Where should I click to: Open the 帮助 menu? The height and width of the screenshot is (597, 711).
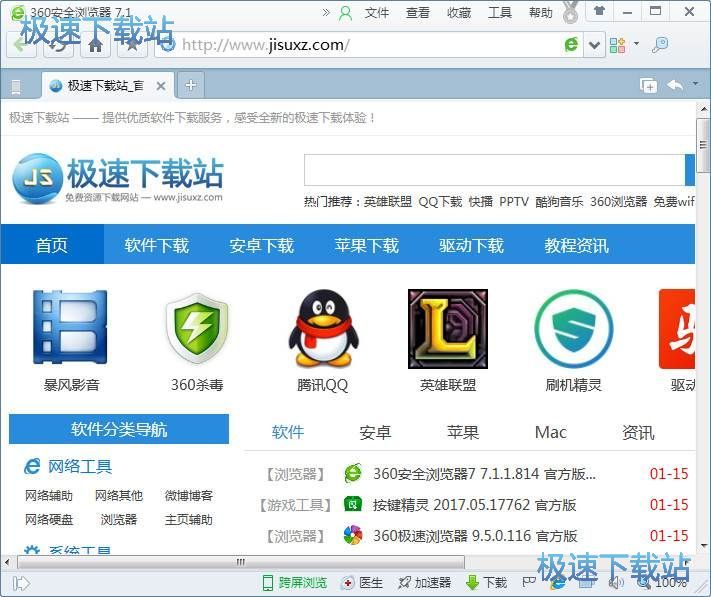click(x=541, y=13)
